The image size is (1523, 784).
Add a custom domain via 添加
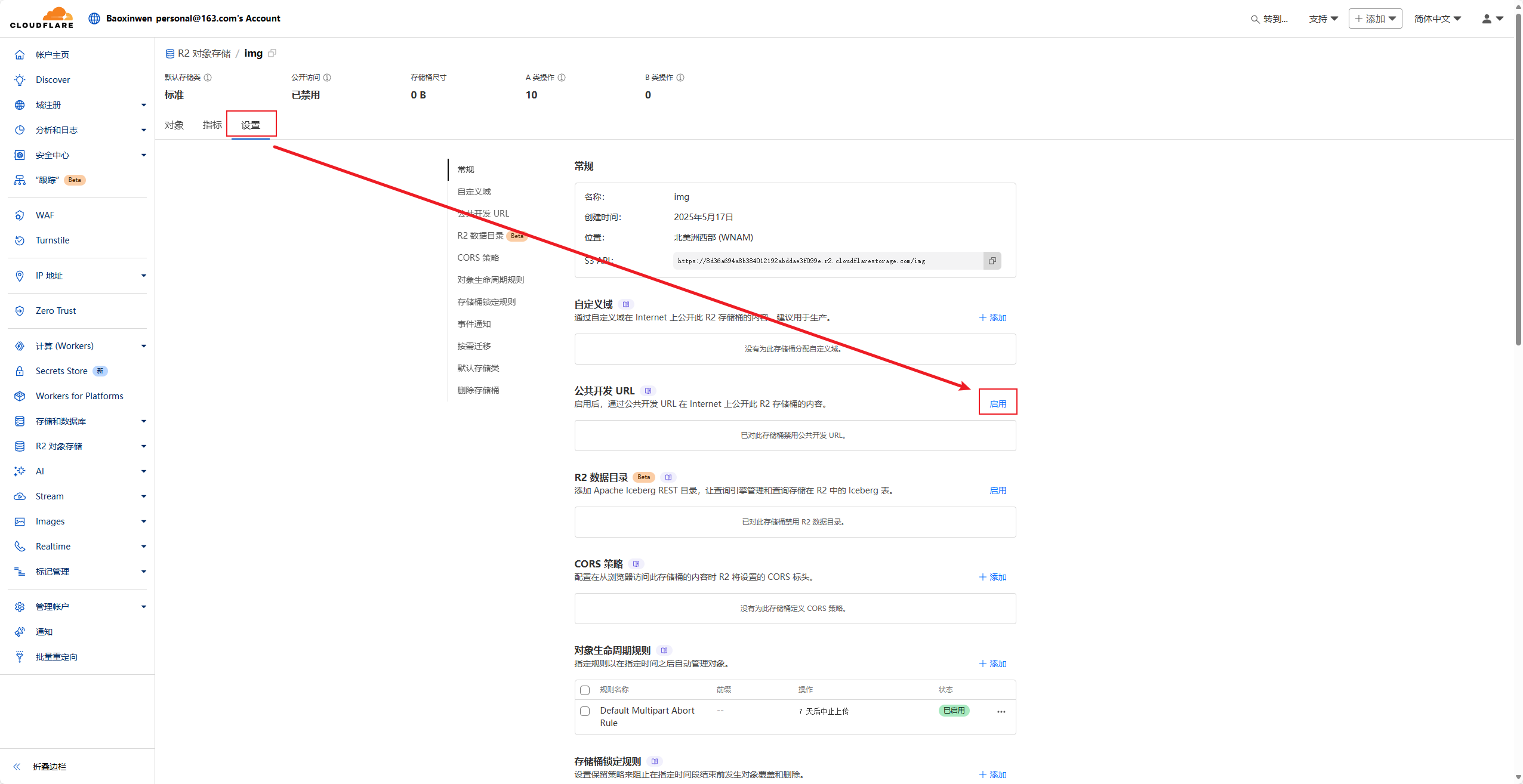tap(993, 317)
